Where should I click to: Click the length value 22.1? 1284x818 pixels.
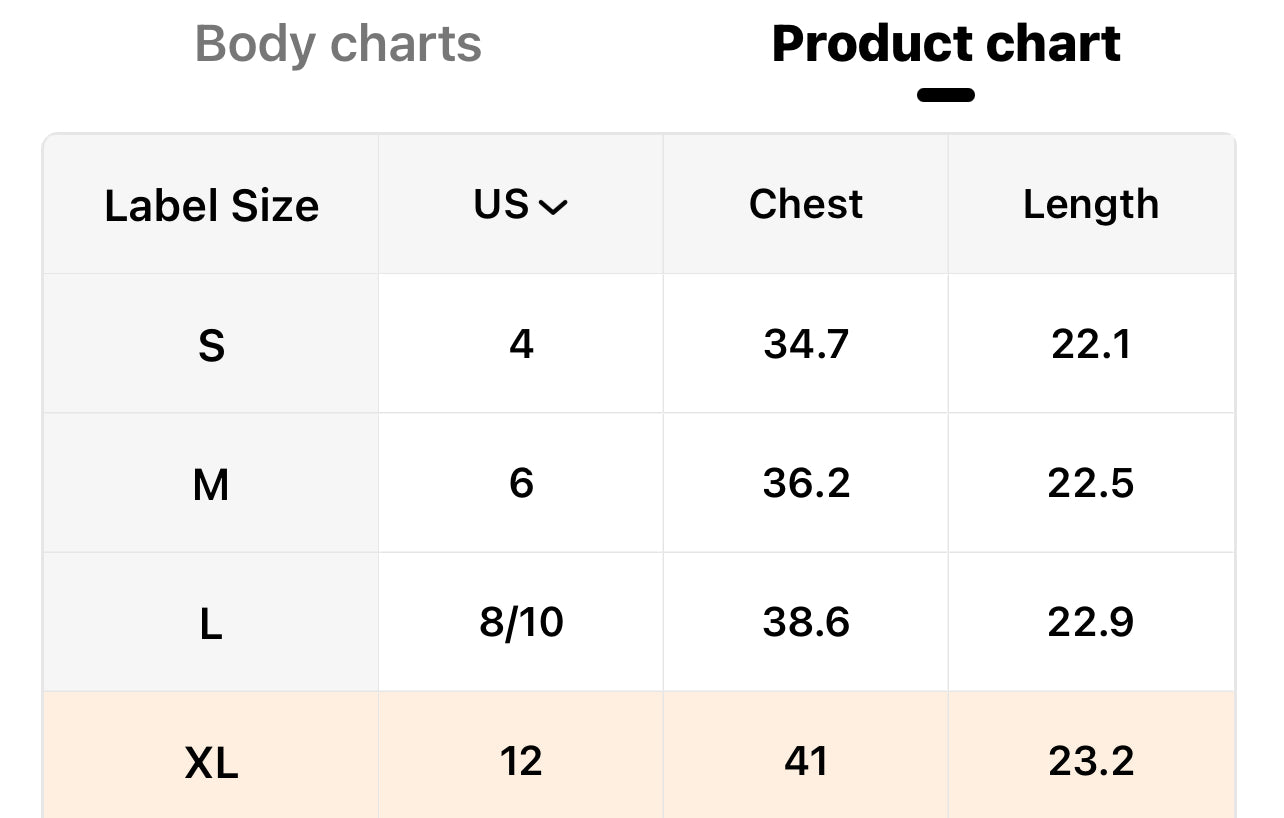(1090, 344)
